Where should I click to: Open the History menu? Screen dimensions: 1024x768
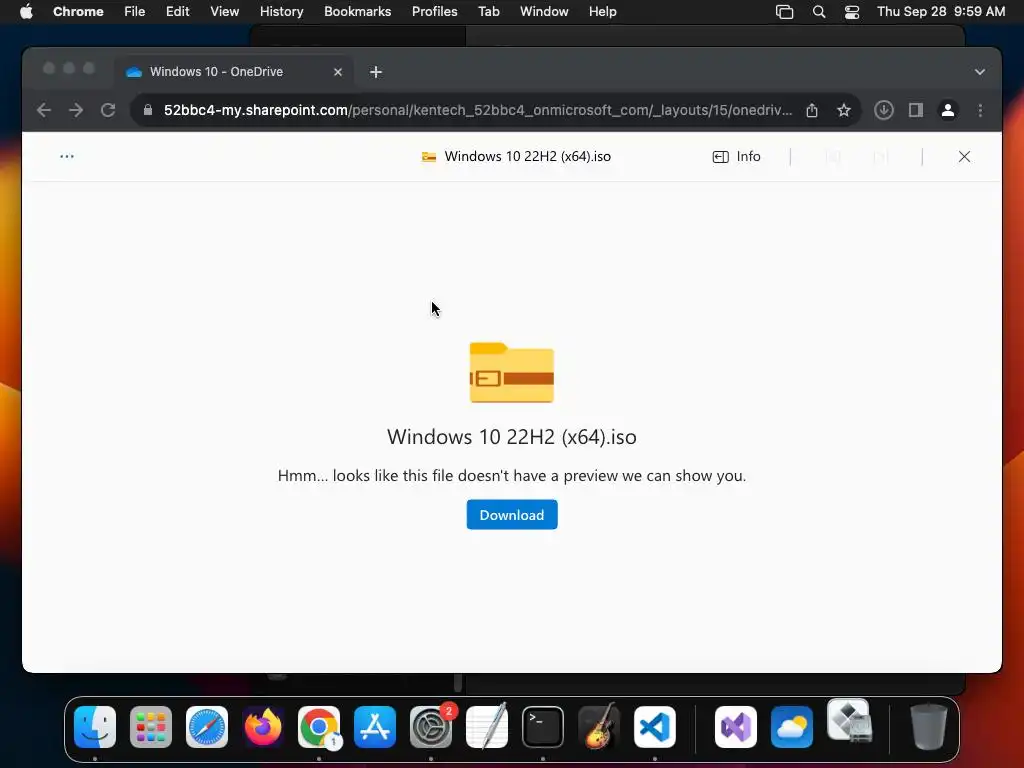pos(281,12)
